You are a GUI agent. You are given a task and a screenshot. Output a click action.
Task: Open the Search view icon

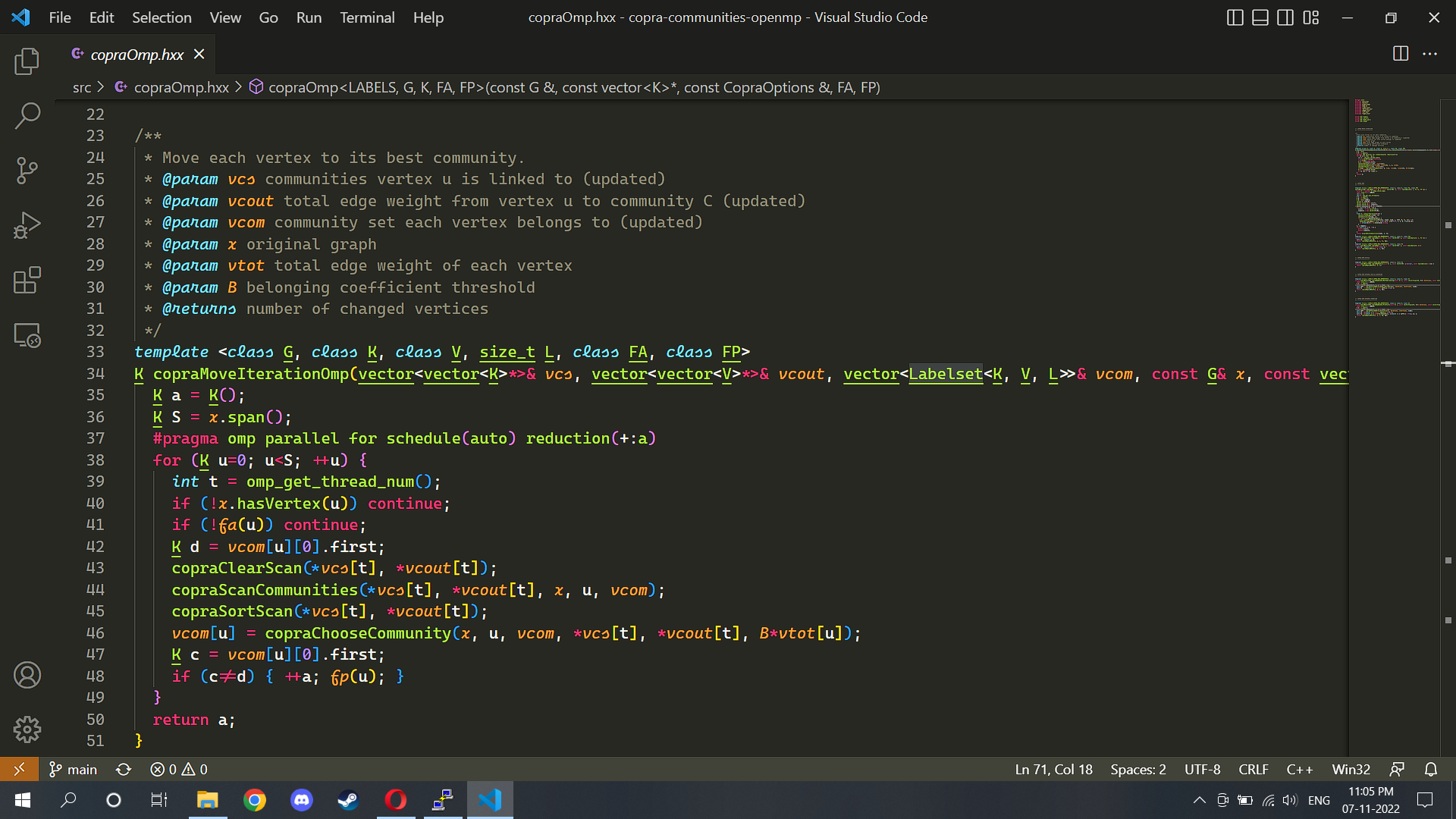pos(27,116)
